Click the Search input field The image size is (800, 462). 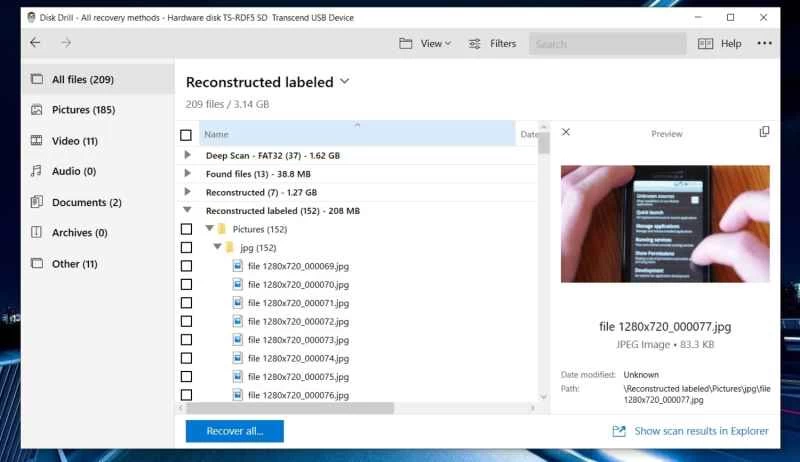pos(607,44)
